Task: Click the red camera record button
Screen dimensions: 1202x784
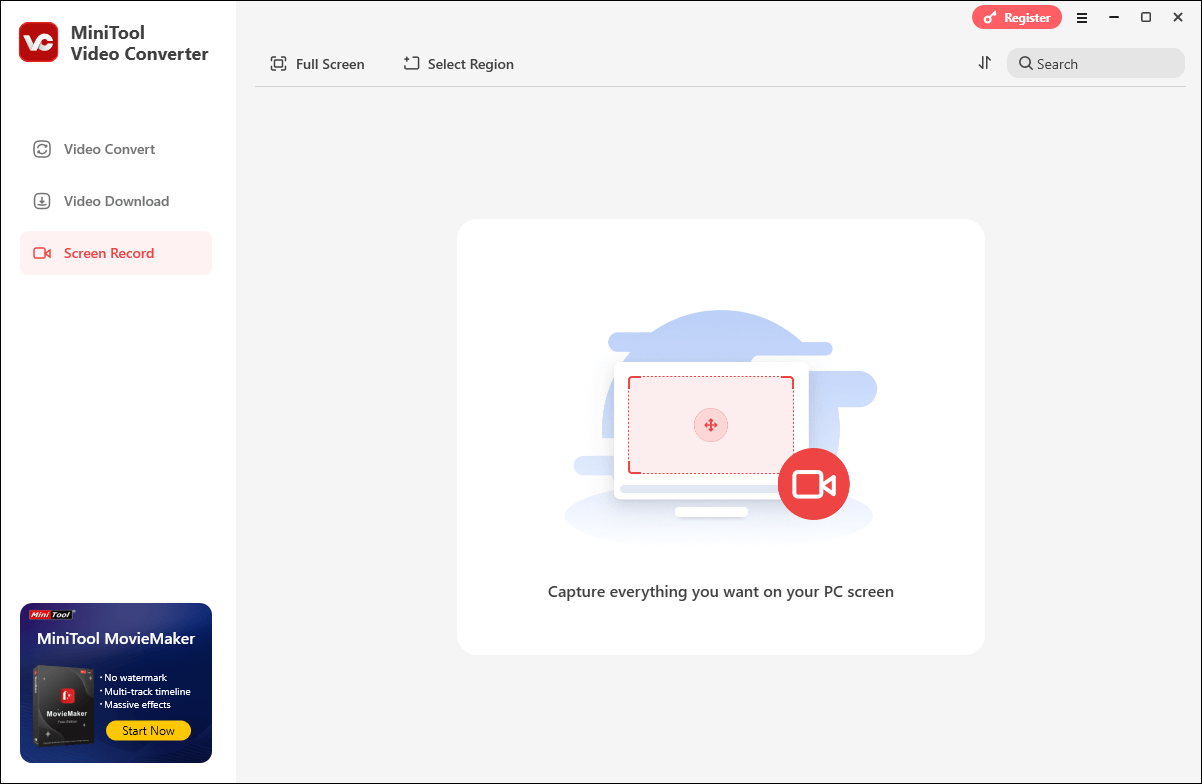Action: tap(814, 484)
